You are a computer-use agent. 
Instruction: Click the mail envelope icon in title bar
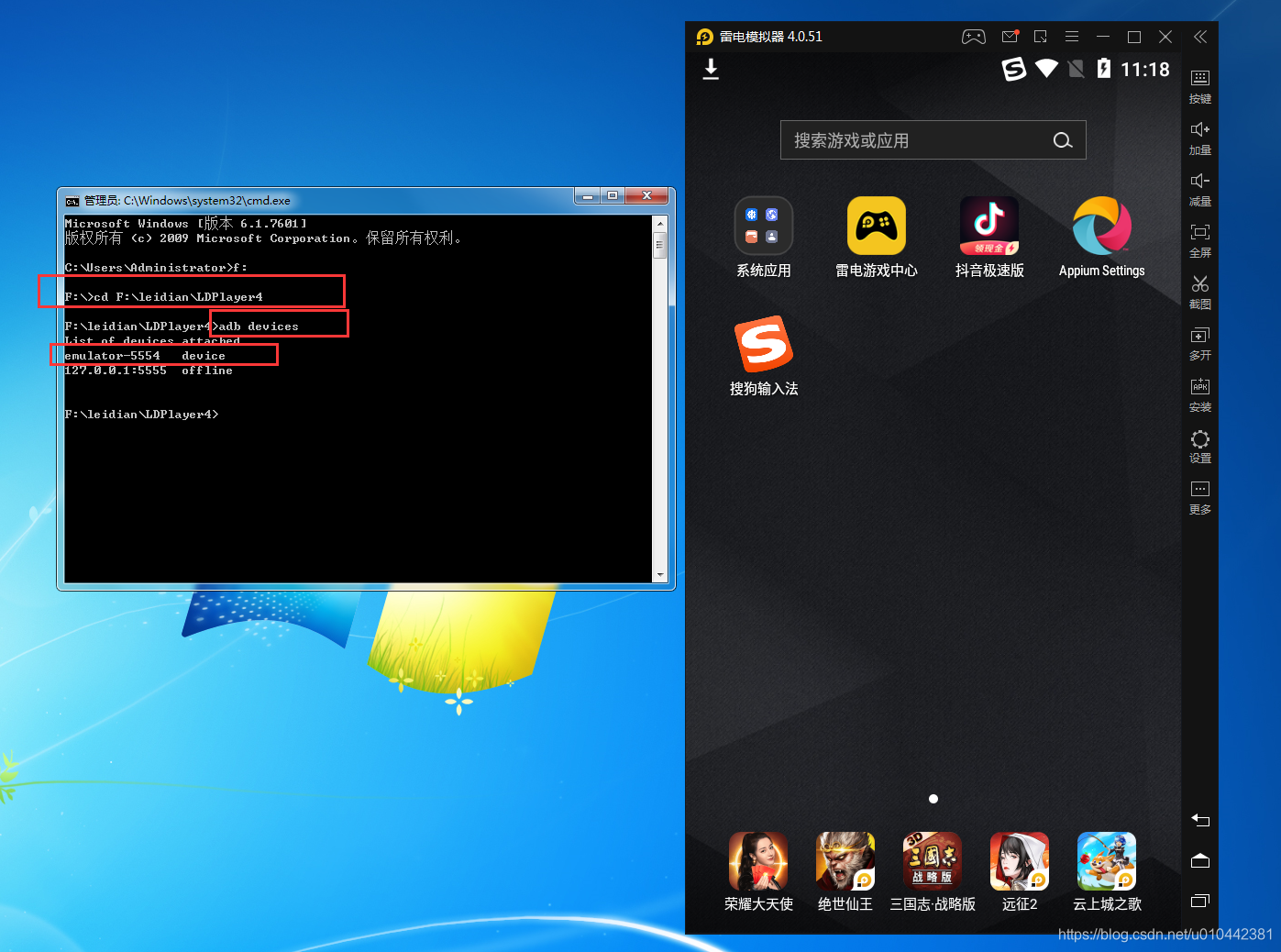(1010, 37)
